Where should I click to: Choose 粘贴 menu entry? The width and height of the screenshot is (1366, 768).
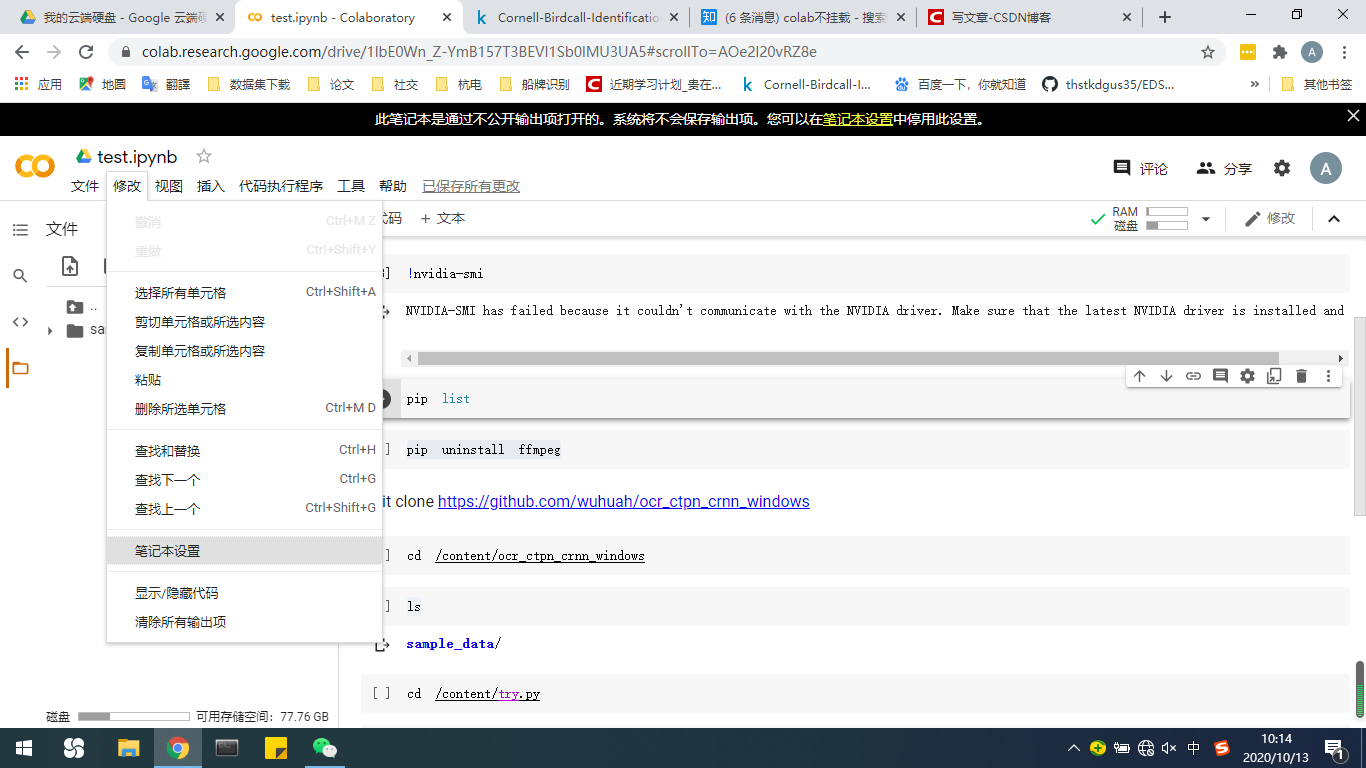click(x=244, y=380)
